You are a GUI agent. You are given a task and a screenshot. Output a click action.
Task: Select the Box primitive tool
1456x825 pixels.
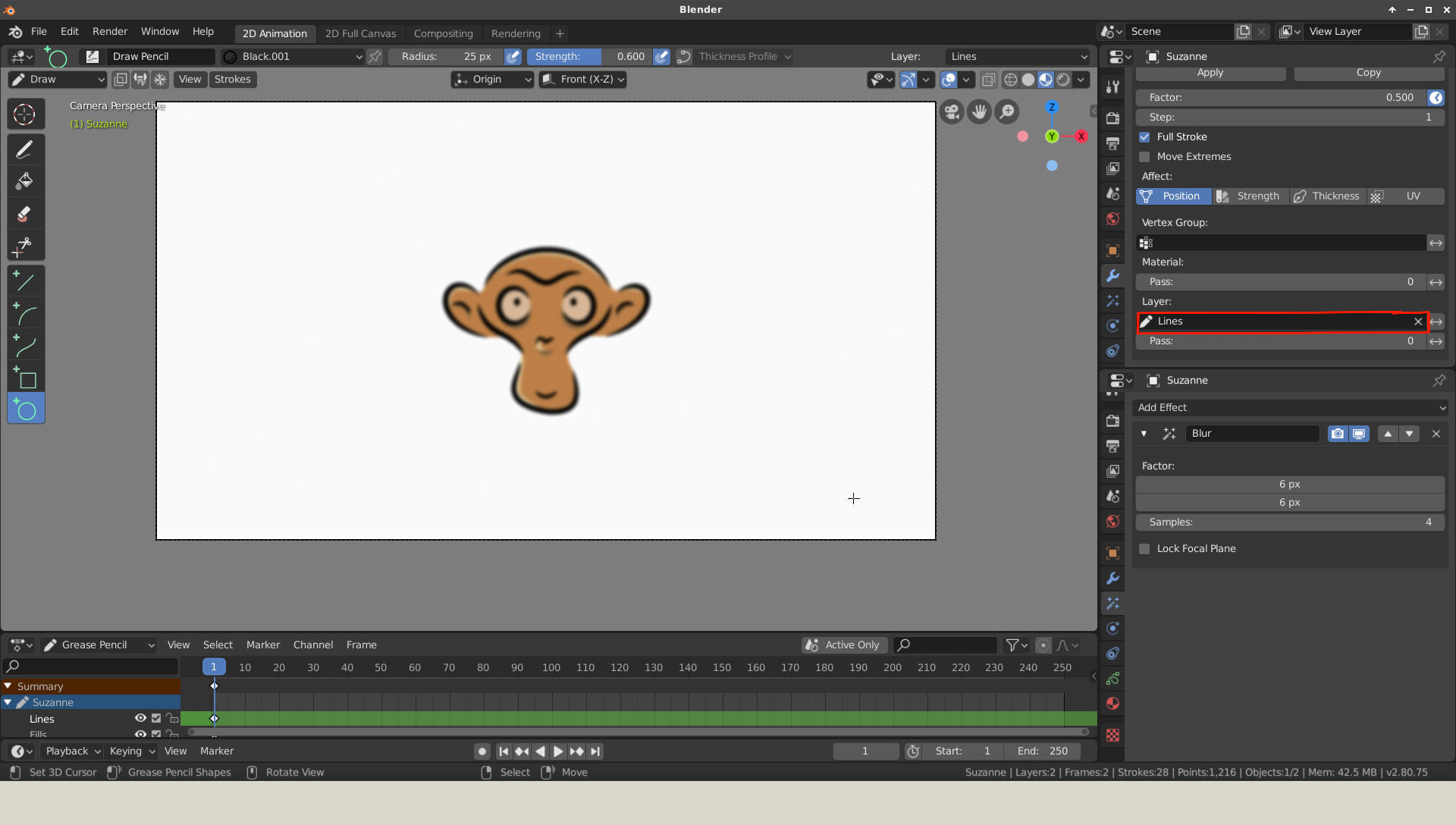(25, 378)
